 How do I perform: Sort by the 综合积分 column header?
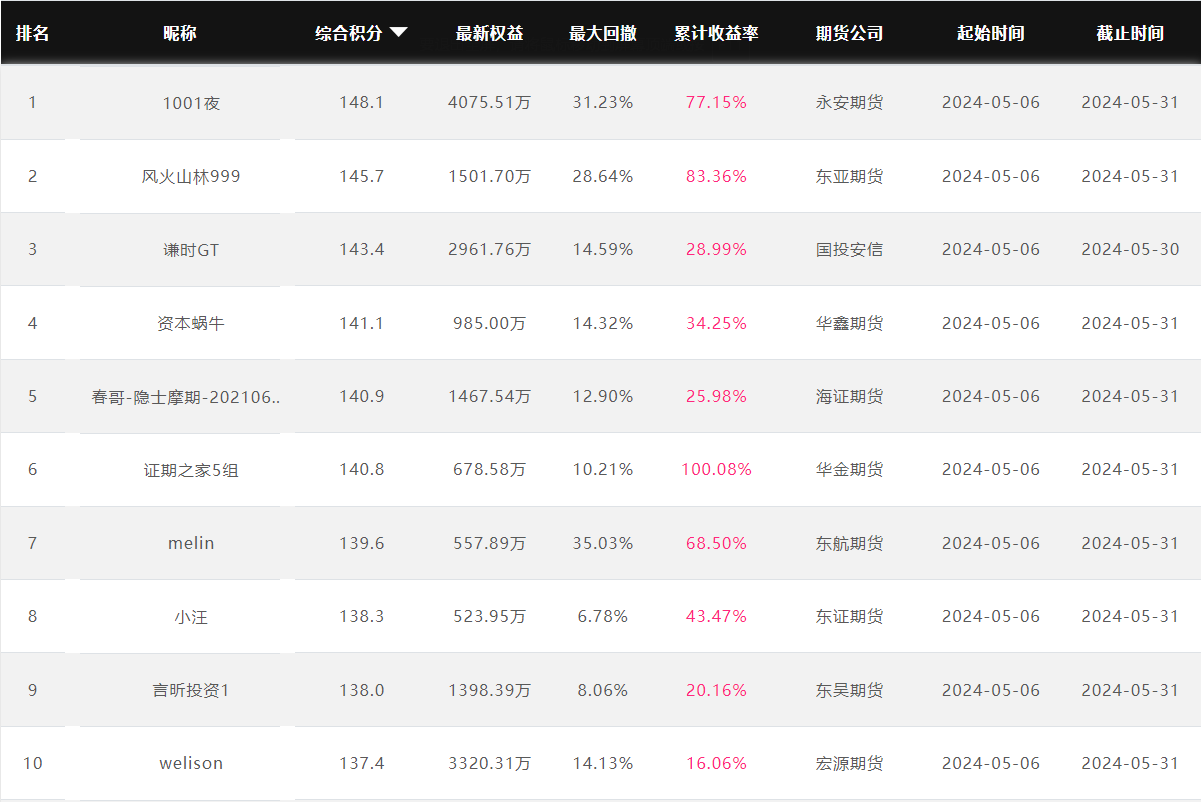349,33
